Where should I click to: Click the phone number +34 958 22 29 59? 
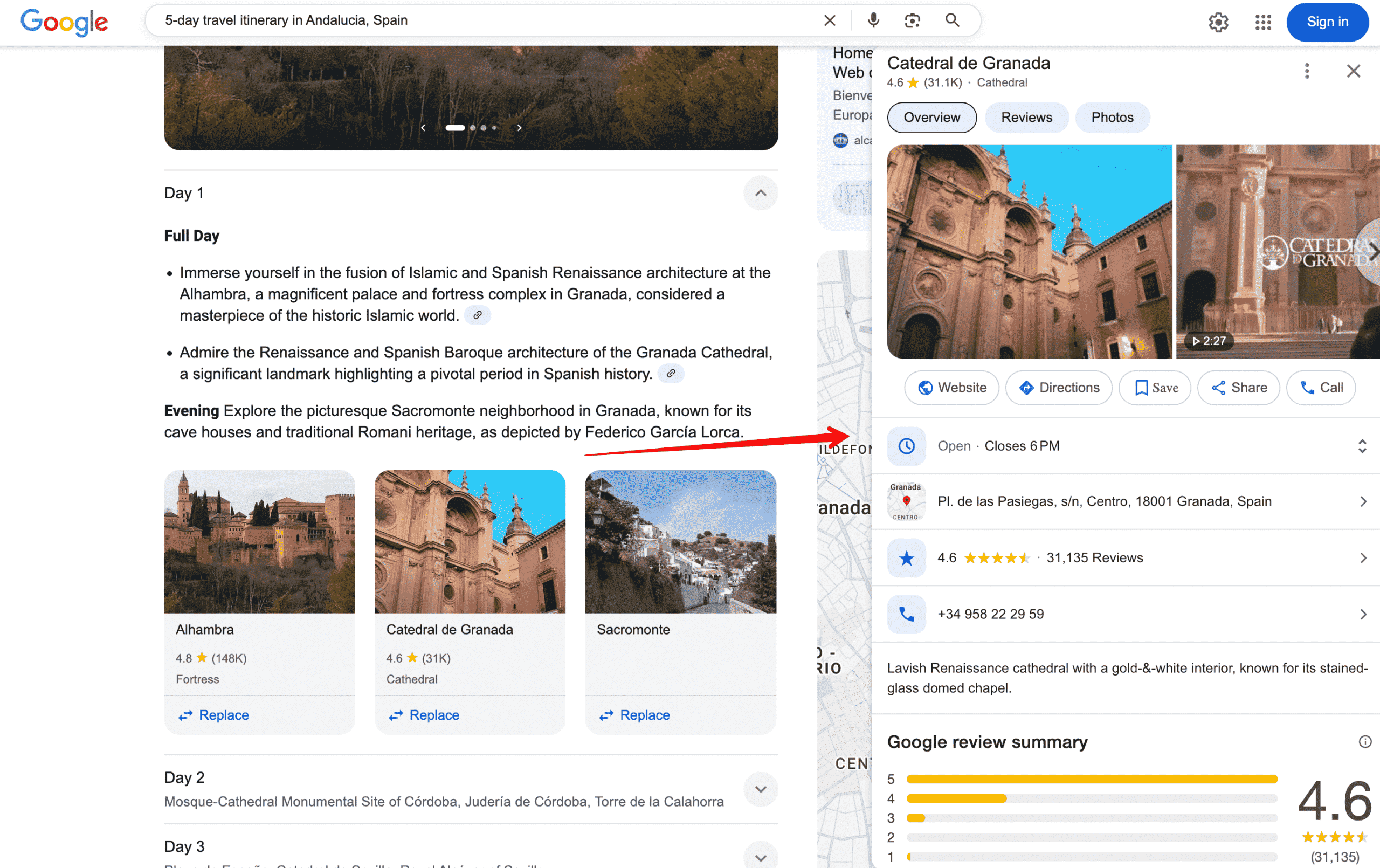990,614
